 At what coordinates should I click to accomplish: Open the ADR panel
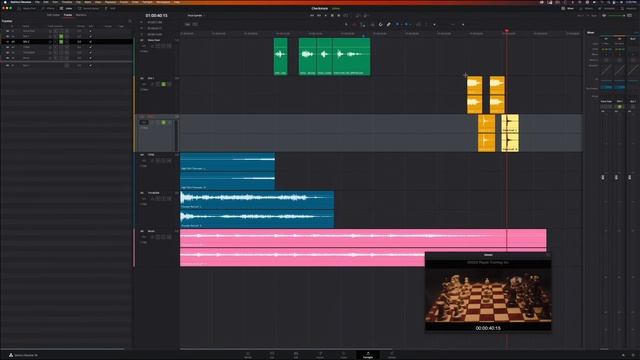pos(111,8)
